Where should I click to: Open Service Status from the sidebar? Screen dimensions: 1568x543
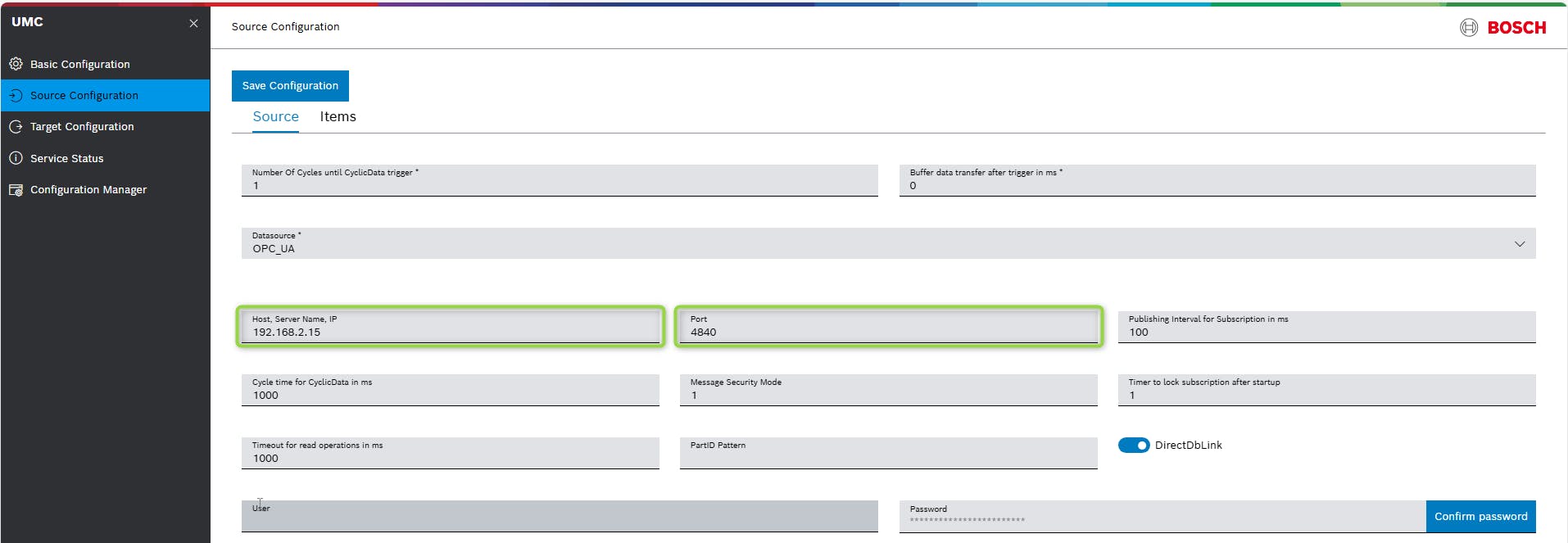(67, 159)
